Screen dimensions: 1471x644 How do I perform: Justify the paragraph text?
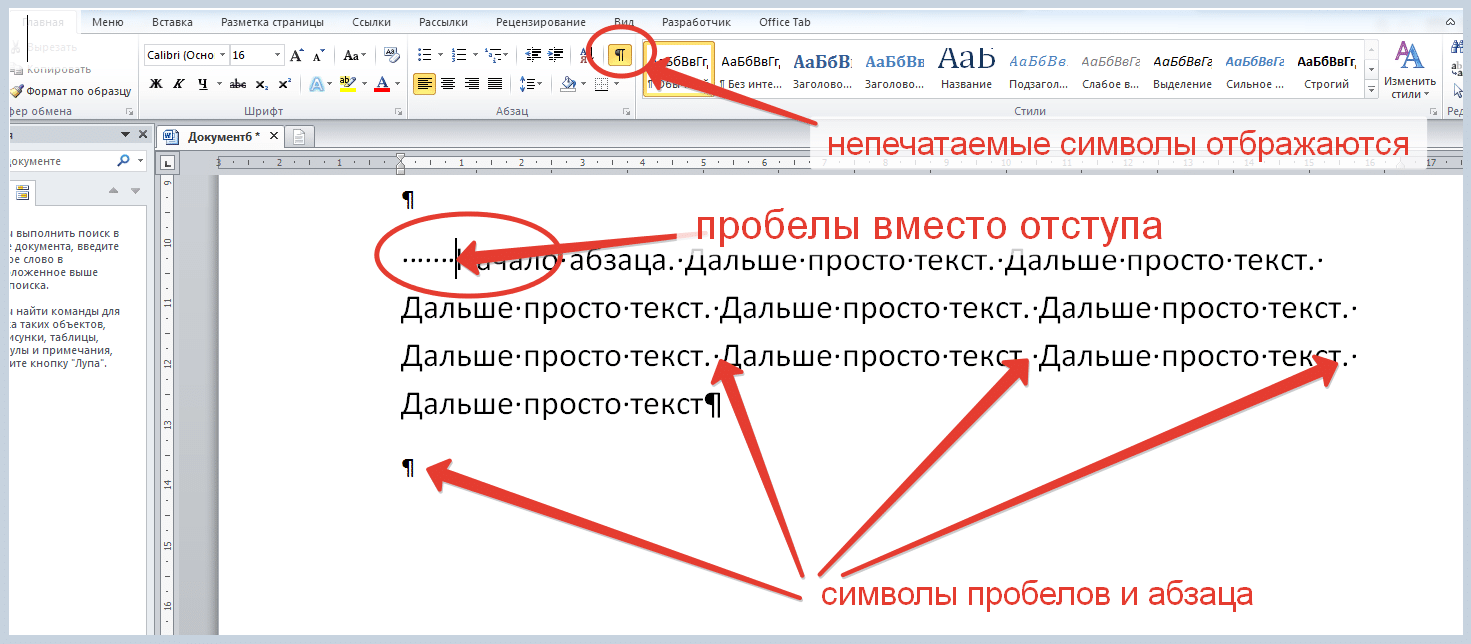point(496,84)
